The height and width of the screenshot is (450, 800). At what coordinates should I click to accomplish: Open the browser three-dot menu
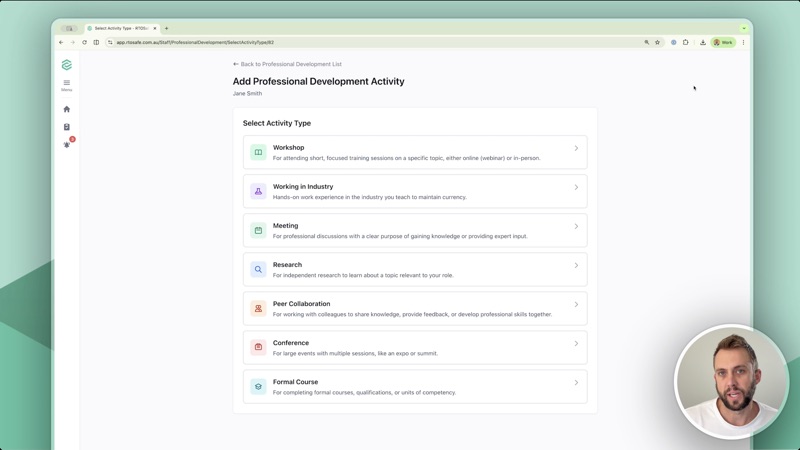(x=743, y=42)
